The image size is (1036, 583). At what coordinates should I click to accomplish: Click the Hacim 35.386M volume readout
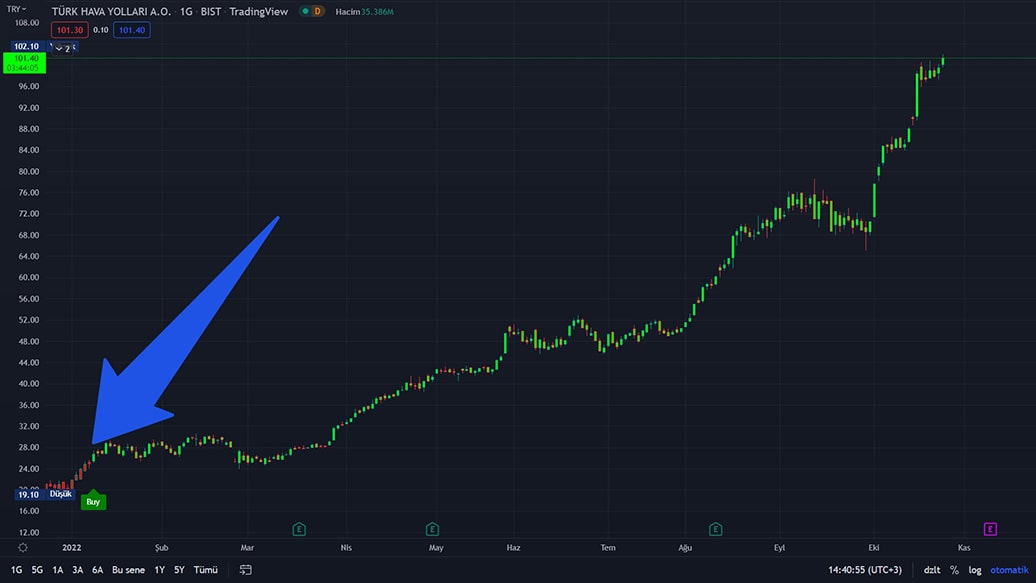pos(364,11)
